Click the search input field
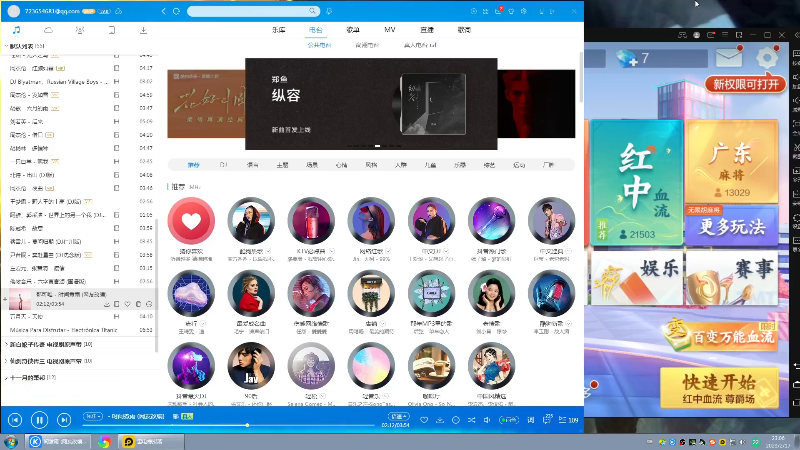Screen dimensions: 800x450 tap(248, 11)
